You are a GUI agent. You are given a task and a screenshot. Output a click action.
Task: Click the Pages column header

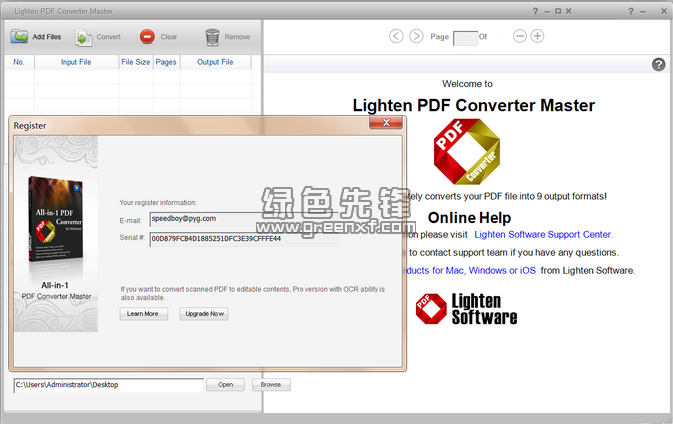[166, 62]
